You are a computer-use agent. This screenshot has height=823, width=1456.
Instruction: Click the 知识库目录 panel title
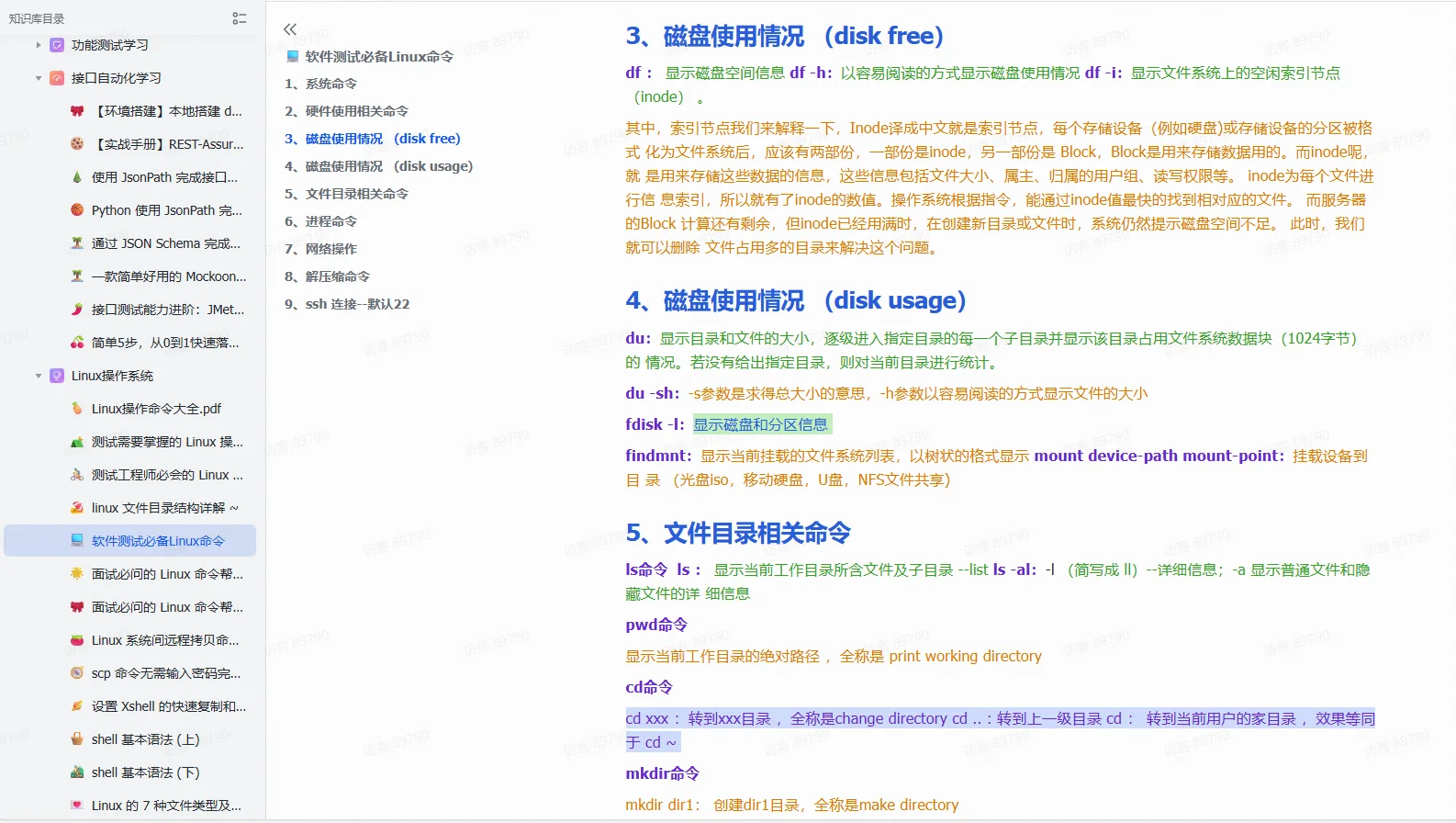click(37, 18)
